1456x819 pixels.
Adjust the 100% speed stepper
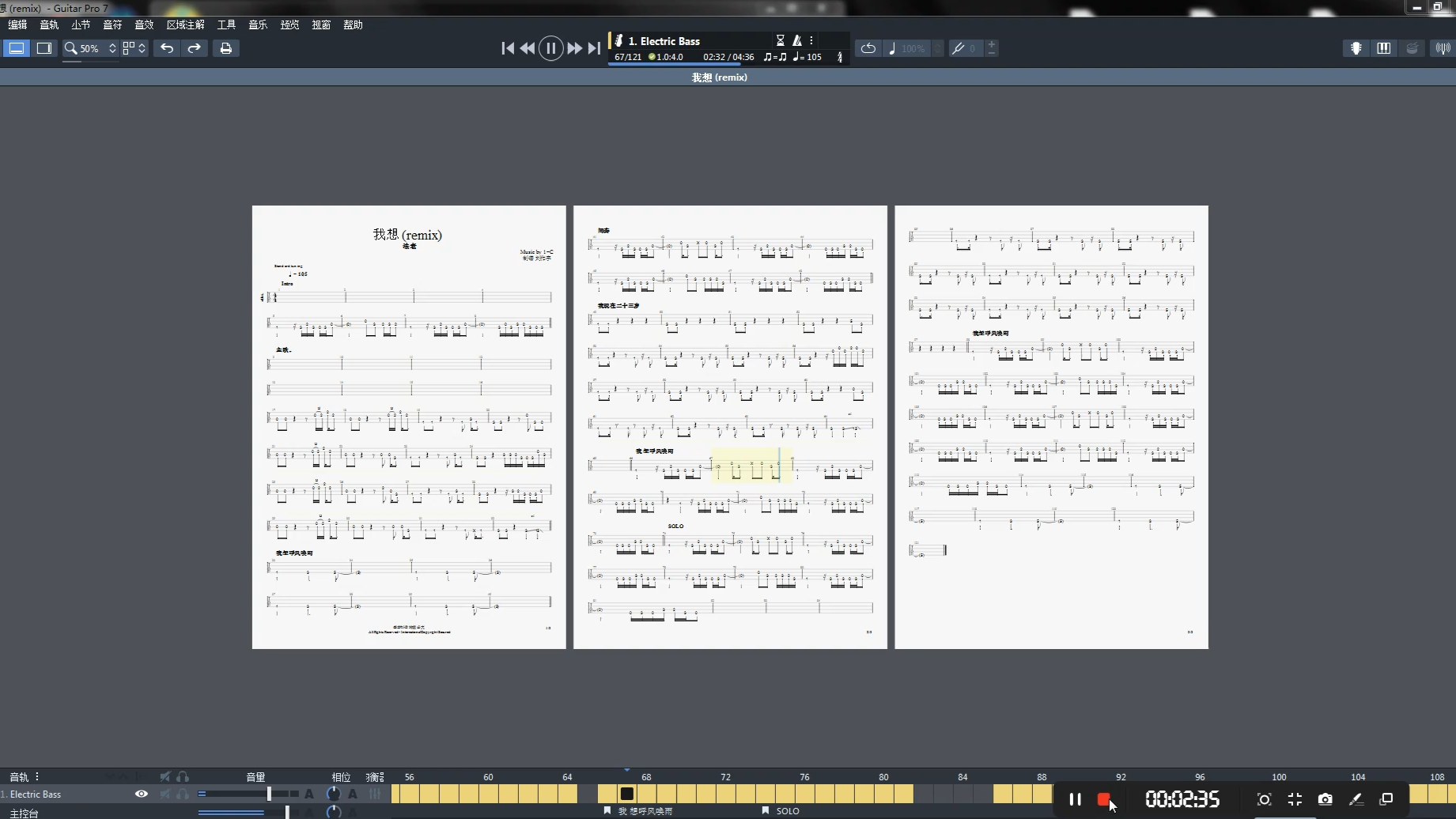pos(938,48)
